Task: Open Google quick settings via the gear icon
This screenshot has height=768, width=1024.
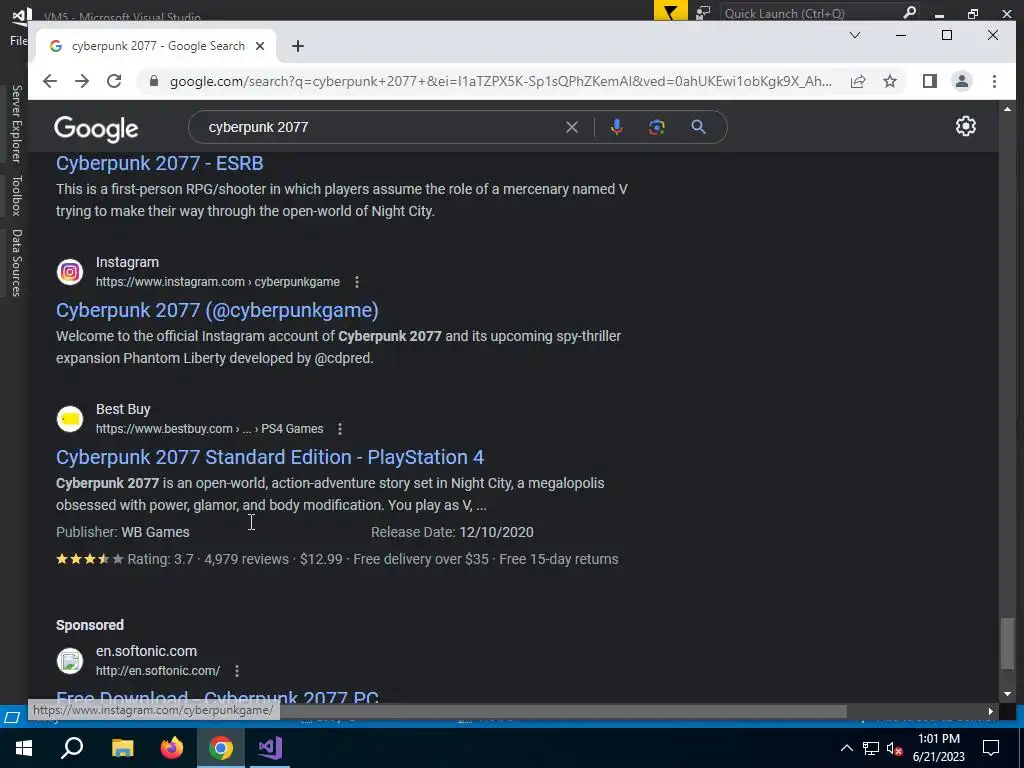Action: [966, 126]
